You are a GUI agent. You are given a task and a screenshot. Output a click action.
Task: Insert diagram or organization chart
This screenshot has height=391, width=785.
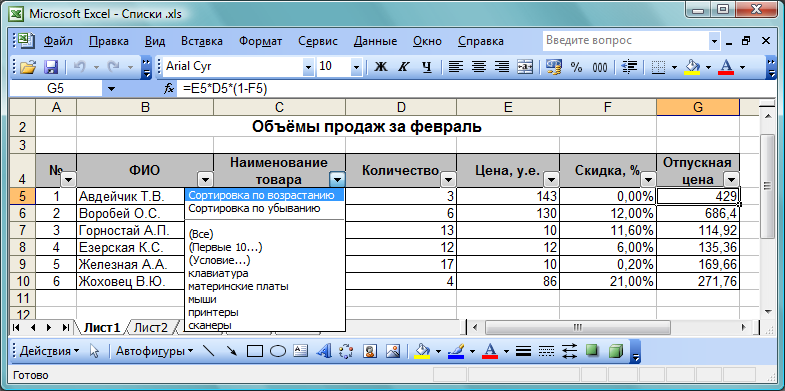click(347, 351)
